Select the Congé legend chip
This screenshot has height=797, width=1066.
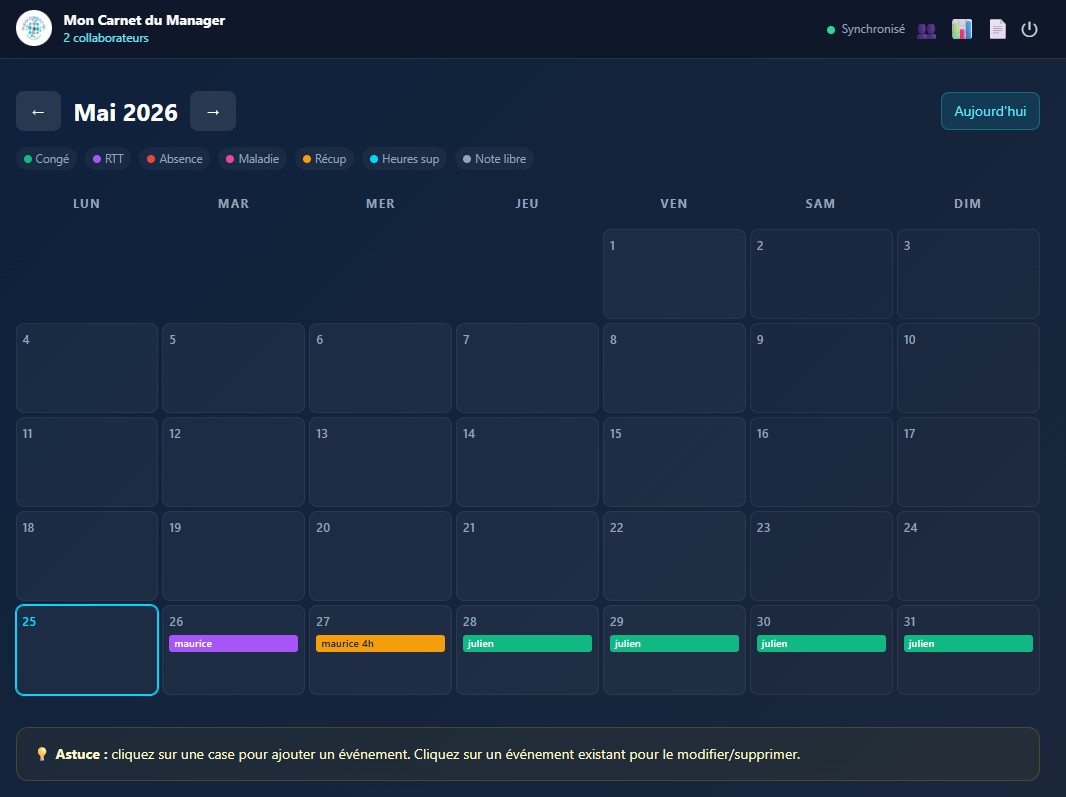(46, 158)
